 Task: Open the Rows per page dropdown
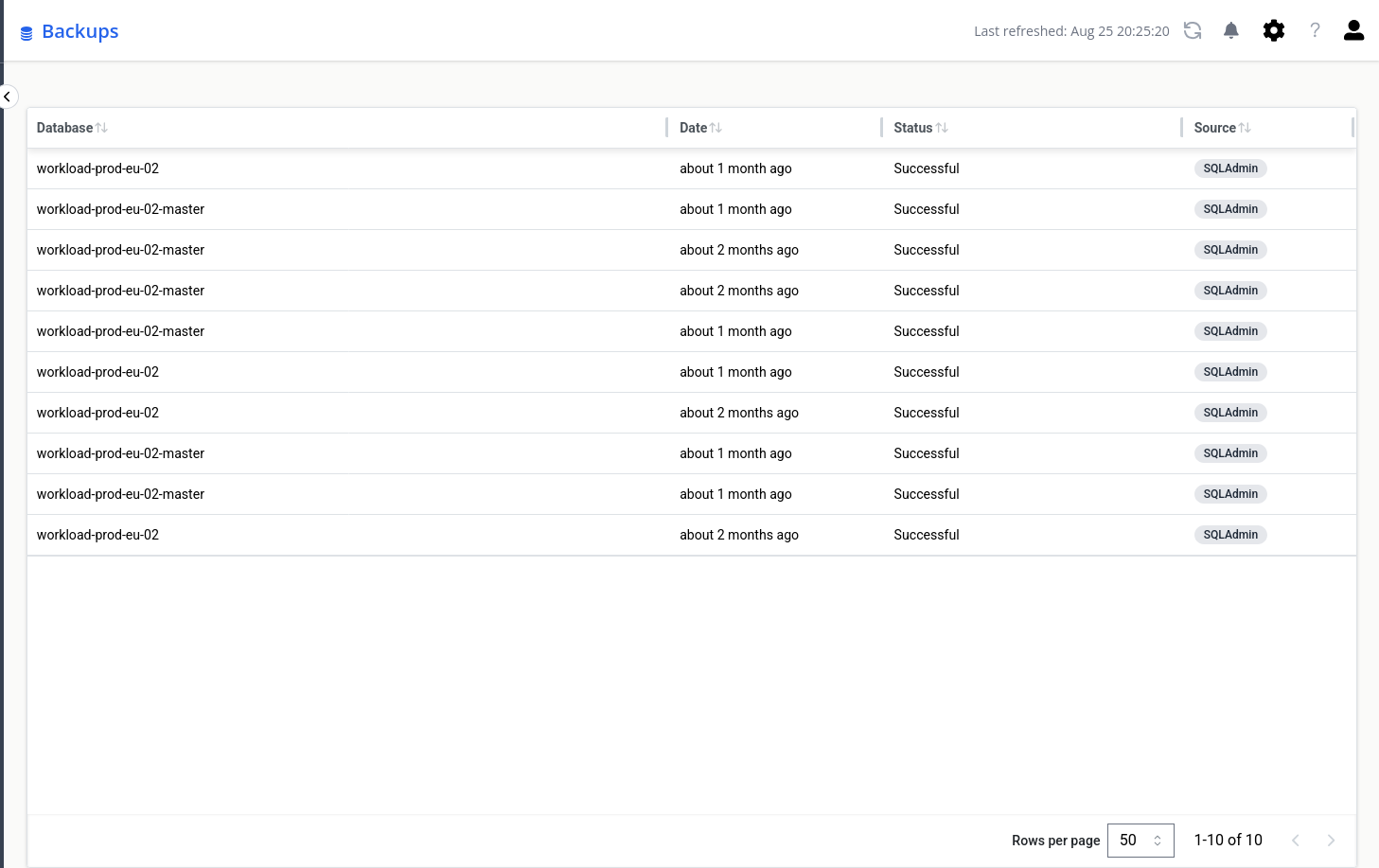[x=1140, y=841]
